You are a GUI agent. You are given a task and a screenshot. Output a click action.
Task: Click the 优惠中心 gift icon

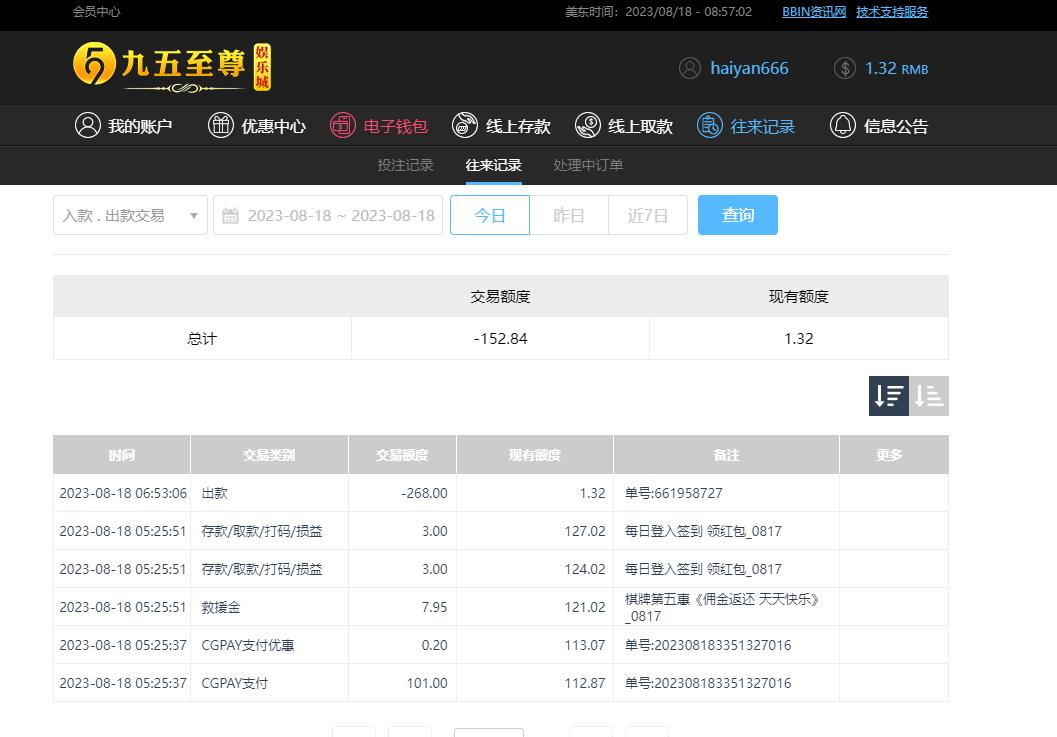(x=220, y=125)
